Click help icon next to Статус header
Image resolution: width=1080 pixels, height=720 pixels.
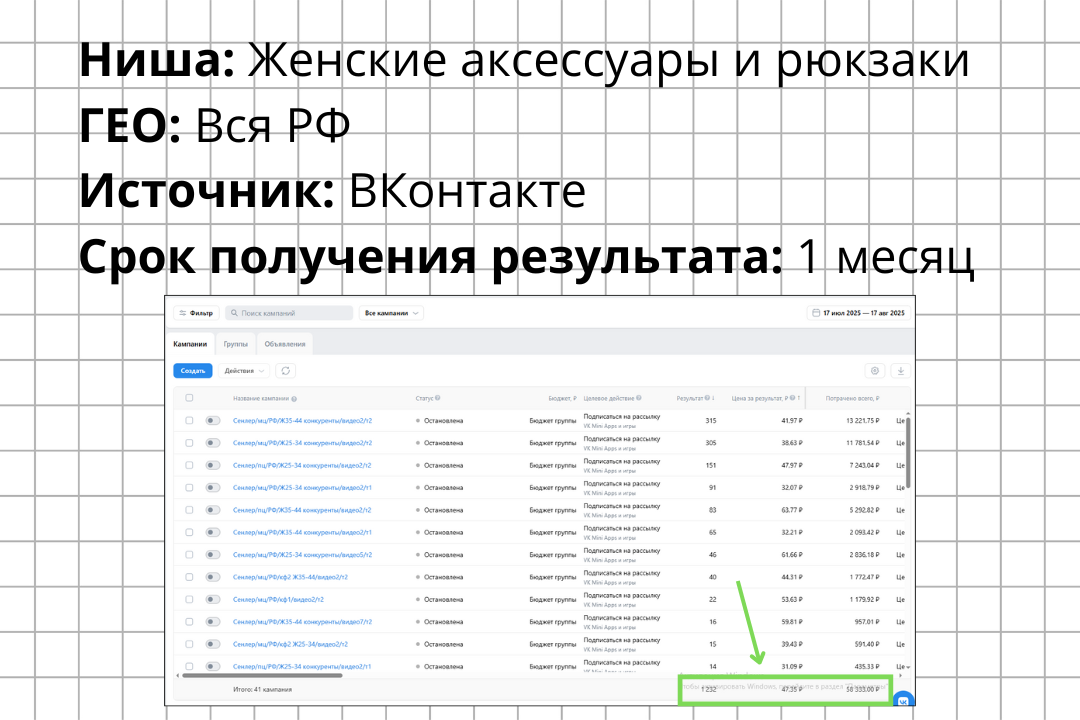437,398
